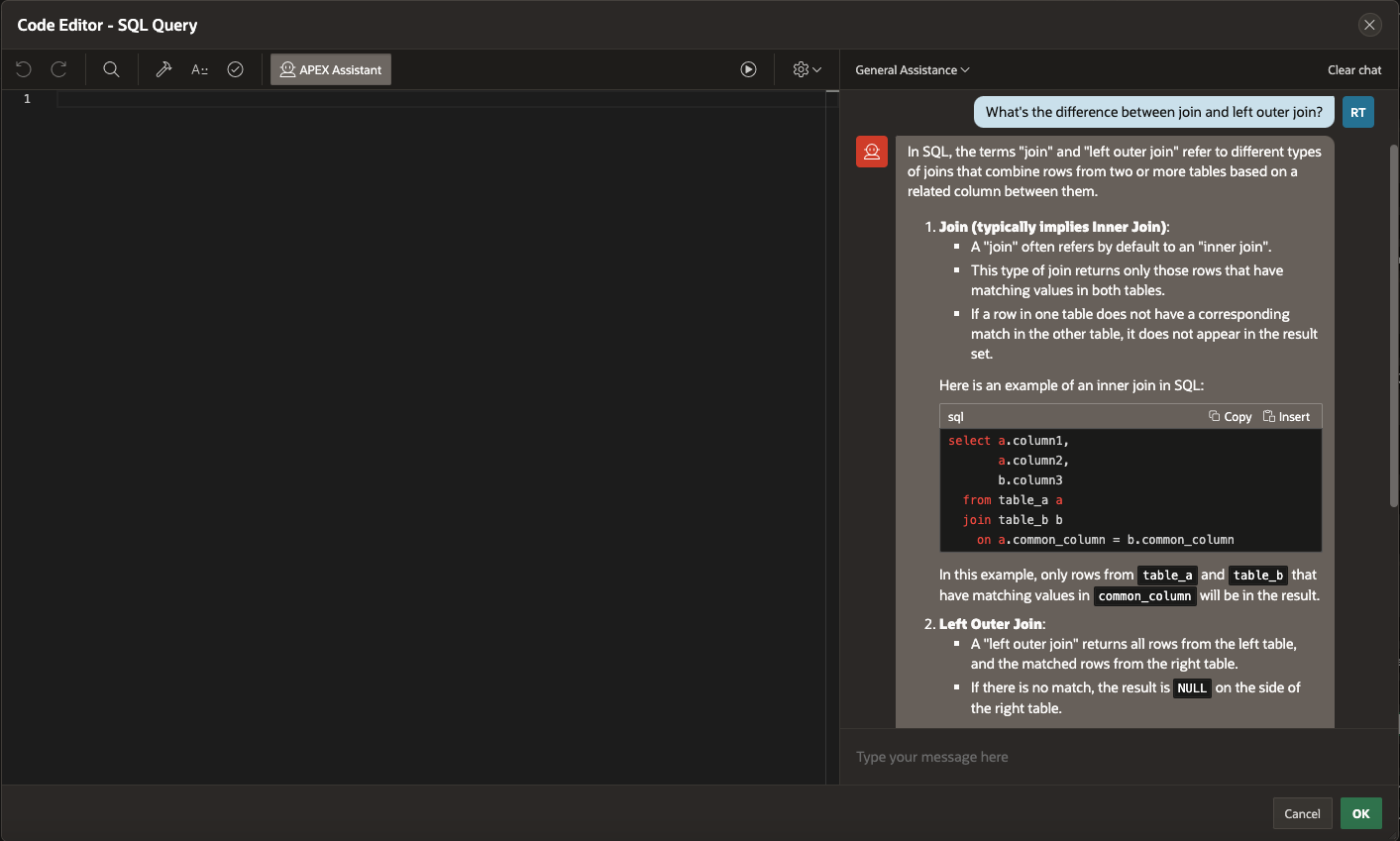
Task: Close the Code Editor dialog
Action: coord(1369,25)
